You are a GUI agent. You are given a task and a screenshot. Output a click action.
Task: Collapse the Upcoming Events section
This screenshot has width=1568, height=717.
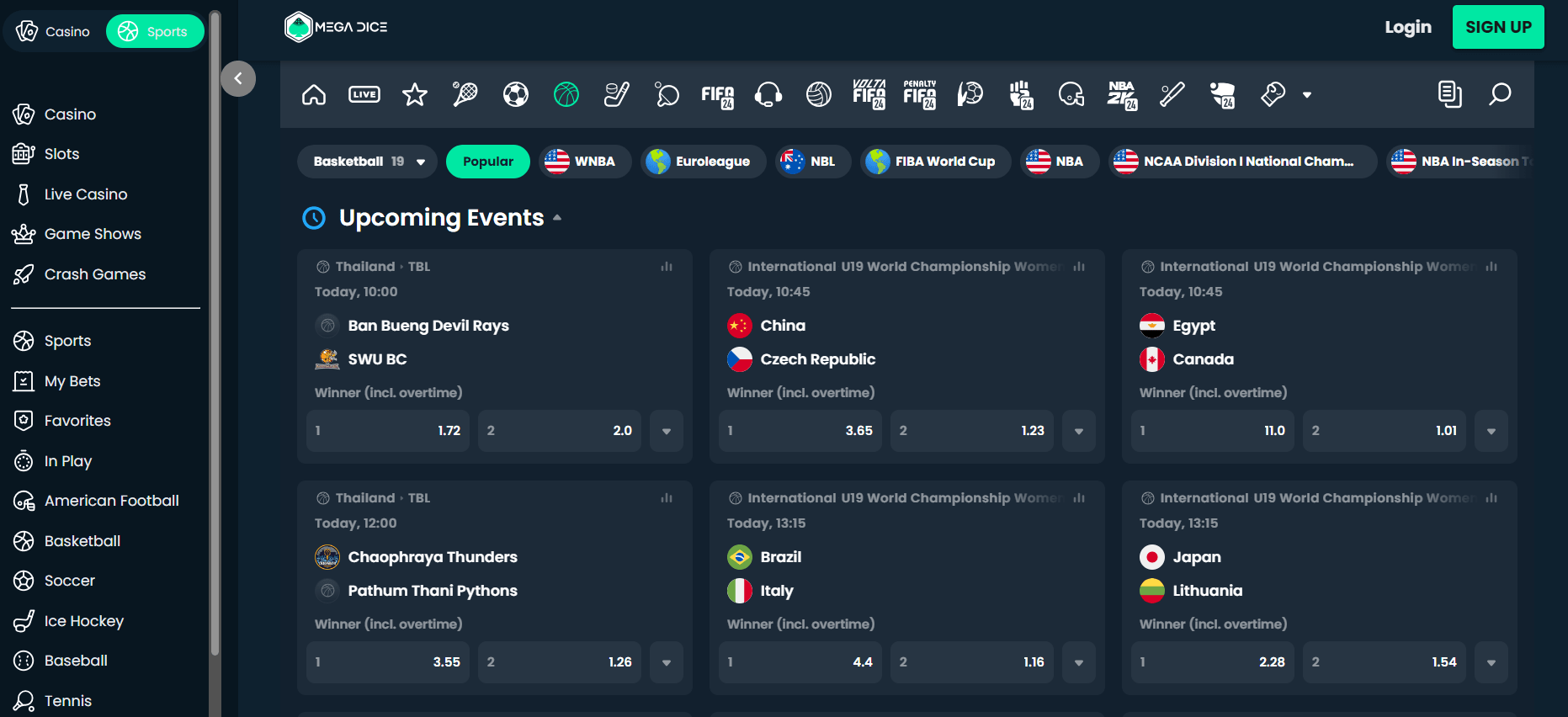[557, 218]
